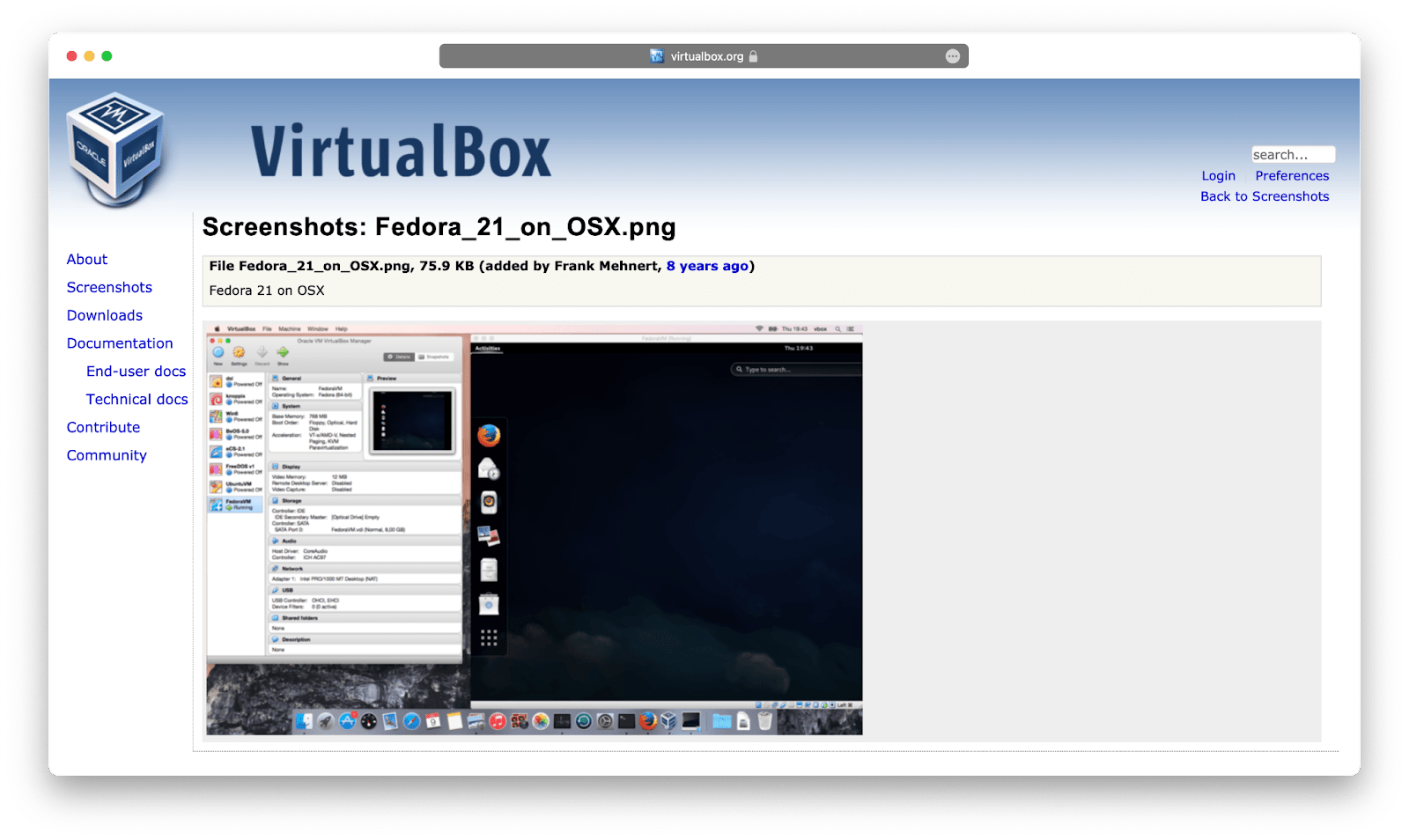Create a VM with the New icon

[218, 353]
